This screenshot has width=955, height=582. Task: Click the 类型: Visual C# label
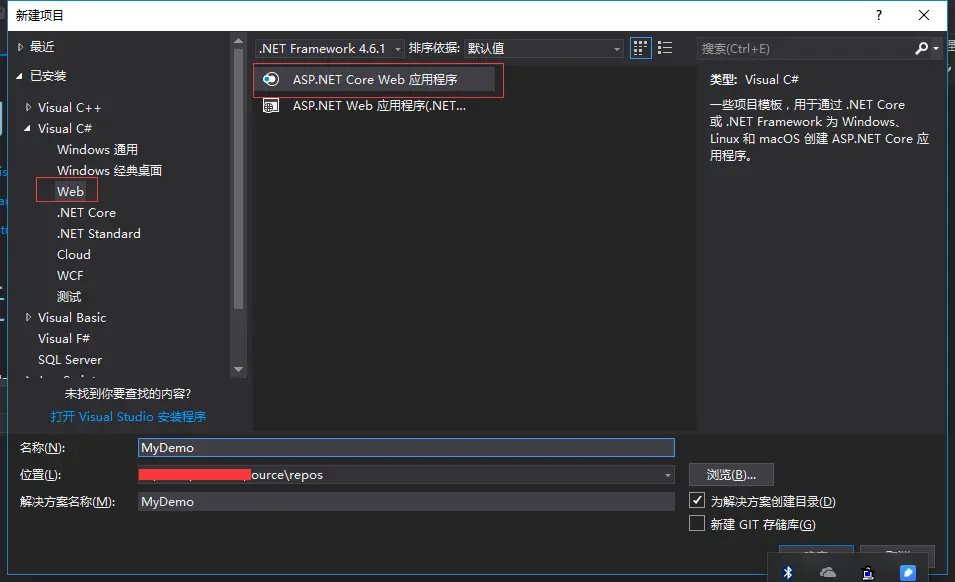[x=754, y=80]
